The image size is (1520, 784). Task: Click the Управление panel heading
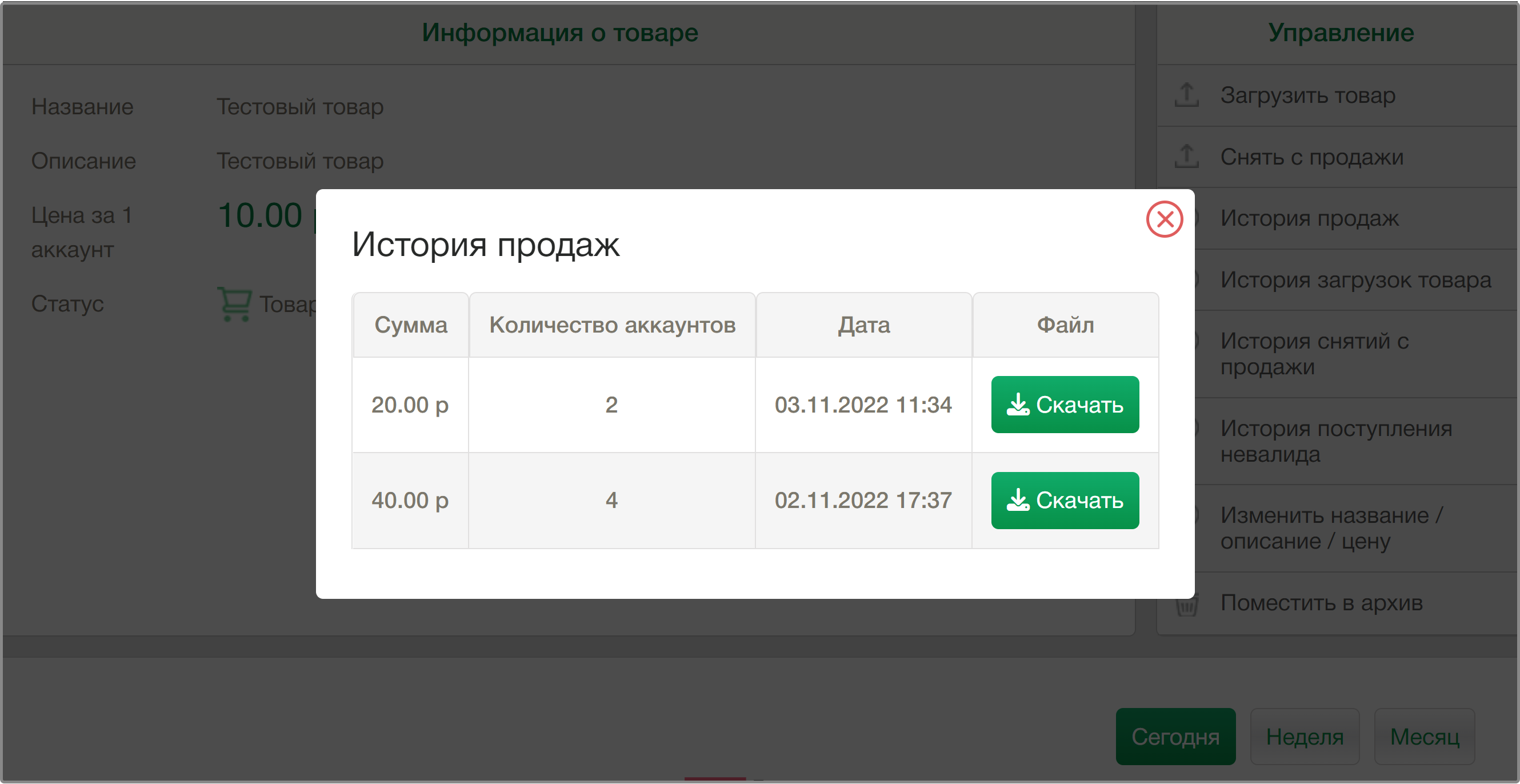click(x=1341, y=33)
